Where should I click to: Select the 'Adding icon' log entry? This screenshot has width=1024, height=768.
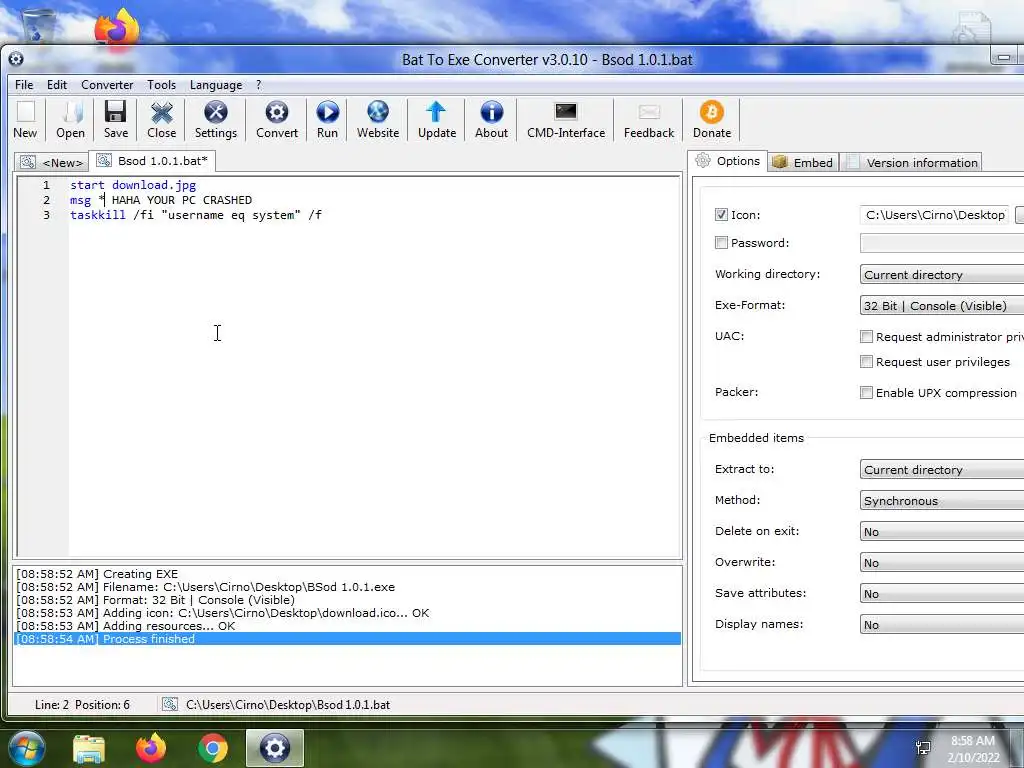click(x=347, y=613)
